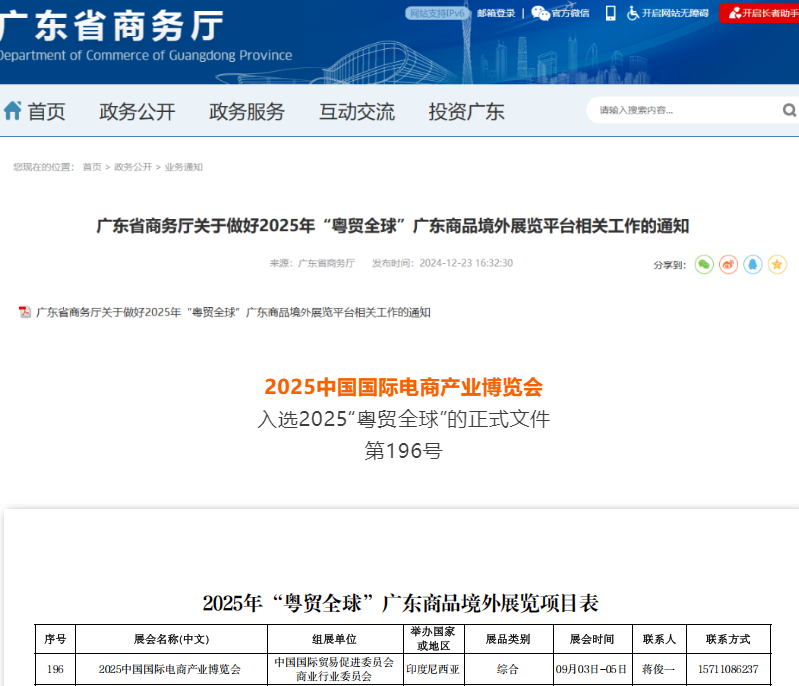Viewport: 799px width, 686px height.
Task: Click breadcrumb link 业务通知
Action: (183, 167)
